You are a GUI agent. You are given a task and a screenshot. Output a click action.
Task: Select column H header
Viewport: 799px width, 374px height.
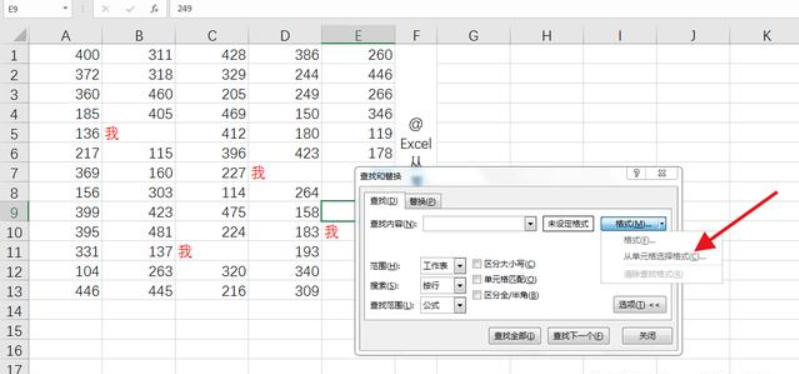pos(547,35)
